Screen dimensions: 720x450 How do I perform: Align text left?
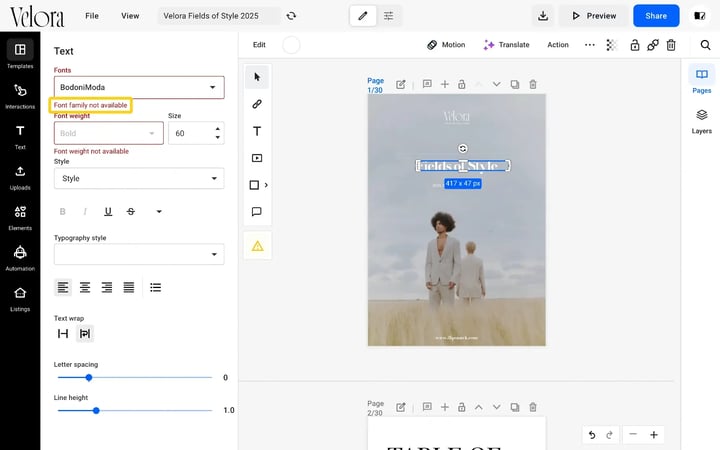pos(63,287)
